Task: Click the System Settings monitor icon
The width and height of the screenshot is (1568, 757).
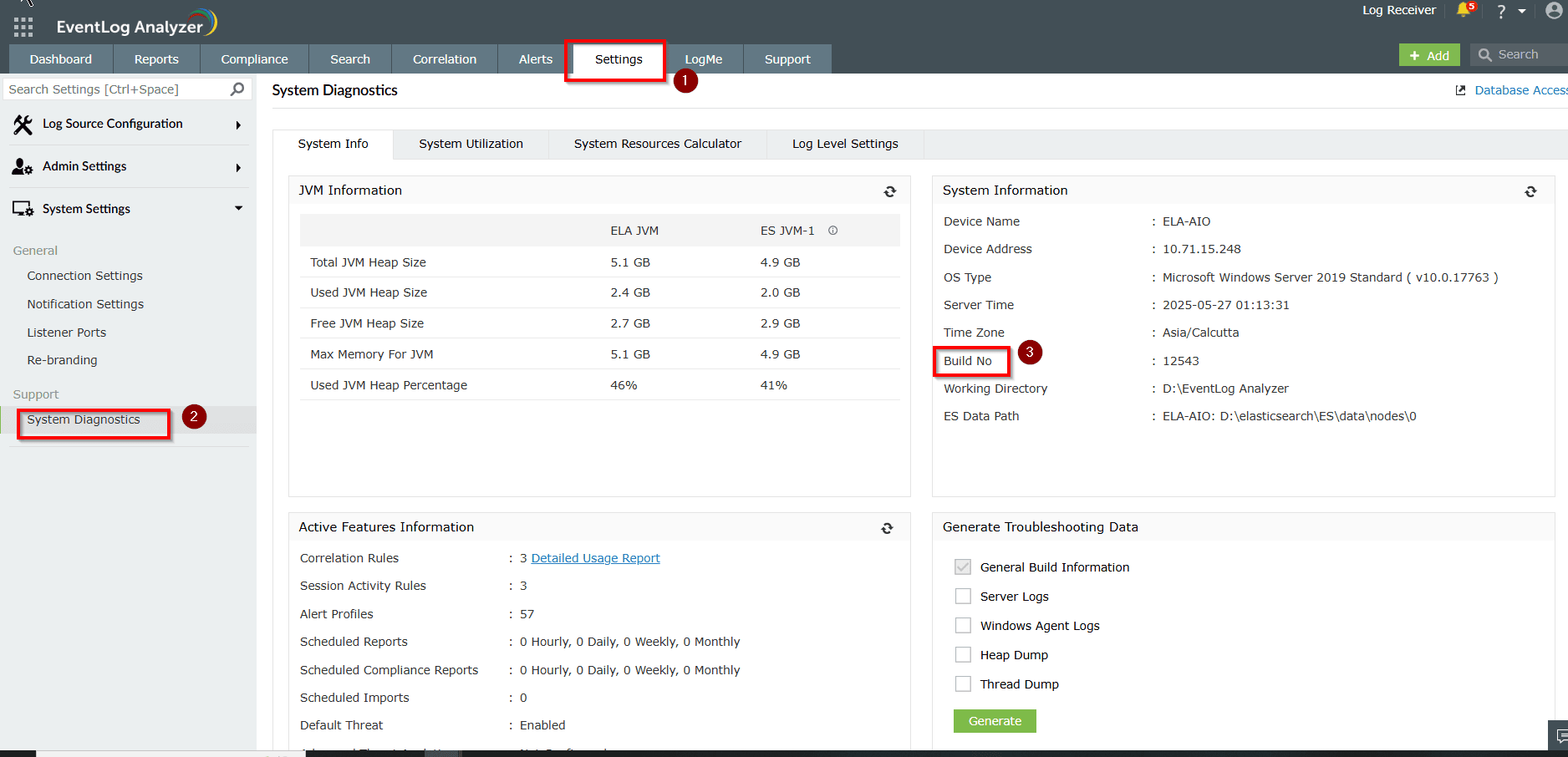Action: pyautogui.click(x=23, y=209)
